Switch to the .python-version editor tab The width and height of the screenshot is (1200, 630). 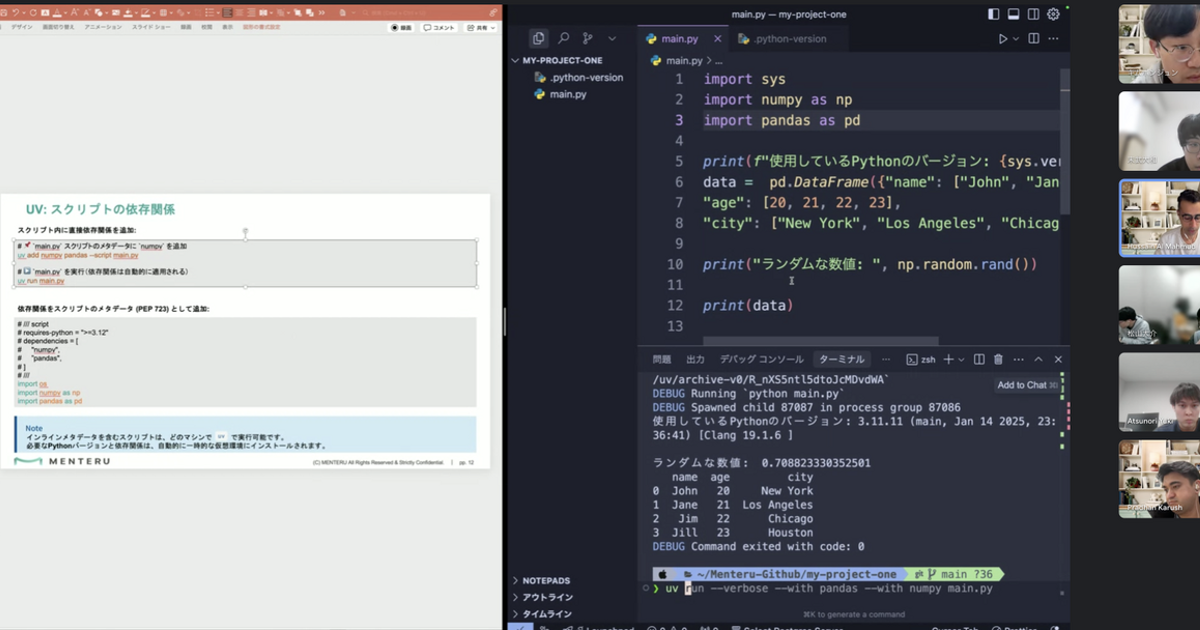782,39
